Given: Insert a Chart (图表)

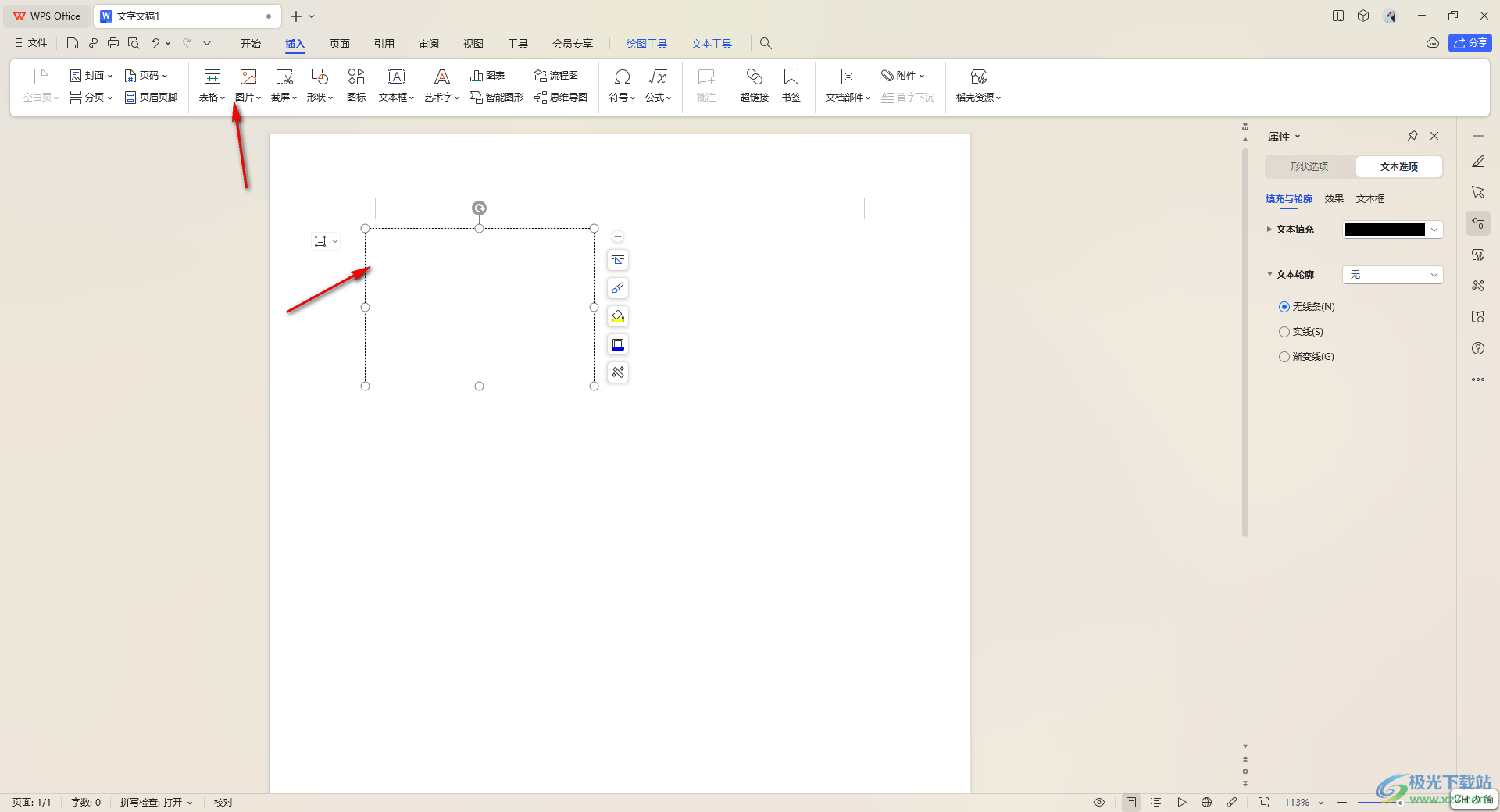Looking at the screenshot, I should point(487,76).
